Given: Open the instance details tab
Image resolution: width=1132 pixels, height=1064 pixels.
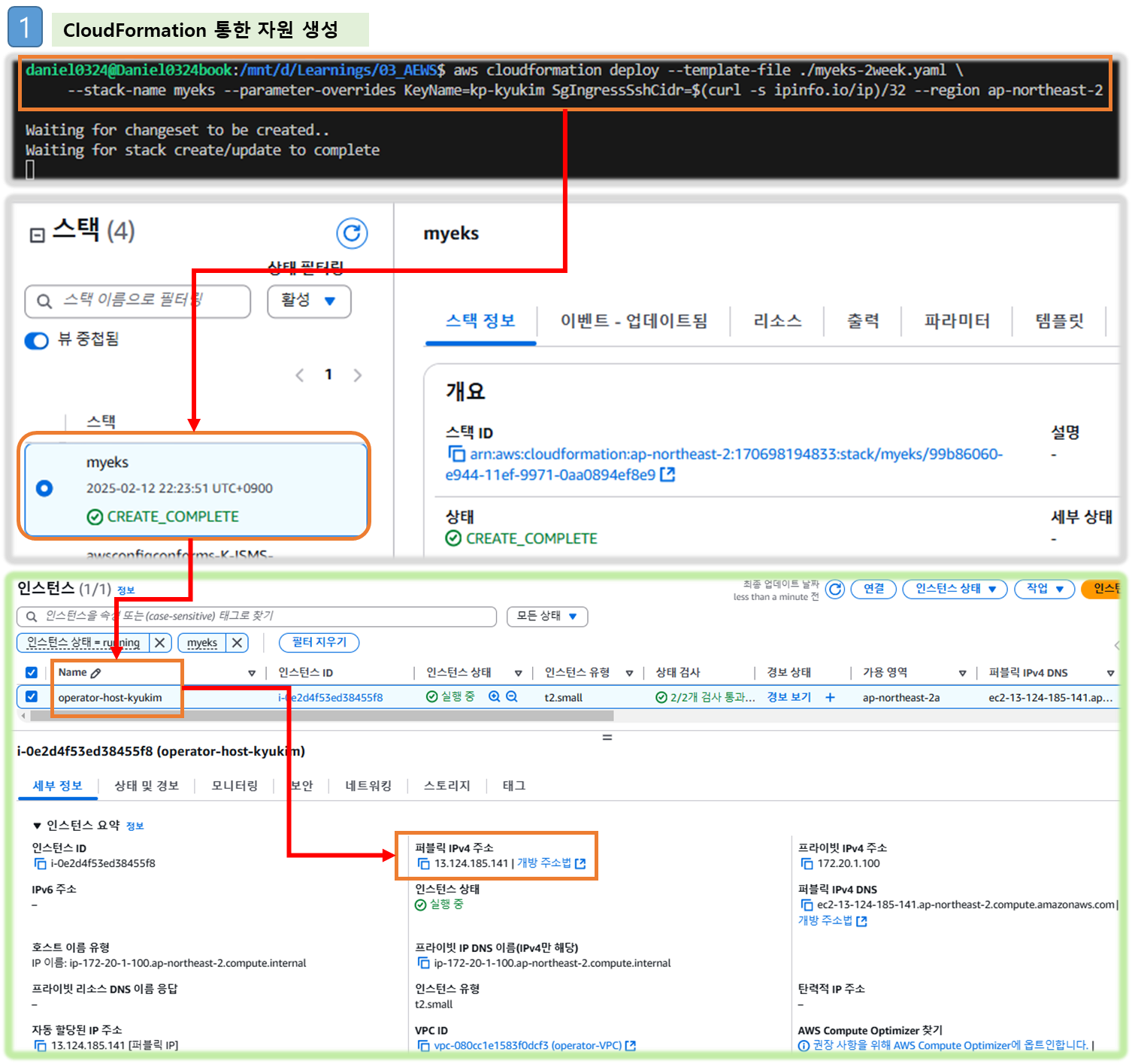Looking at the screenshot, I should tap(58, 786).
